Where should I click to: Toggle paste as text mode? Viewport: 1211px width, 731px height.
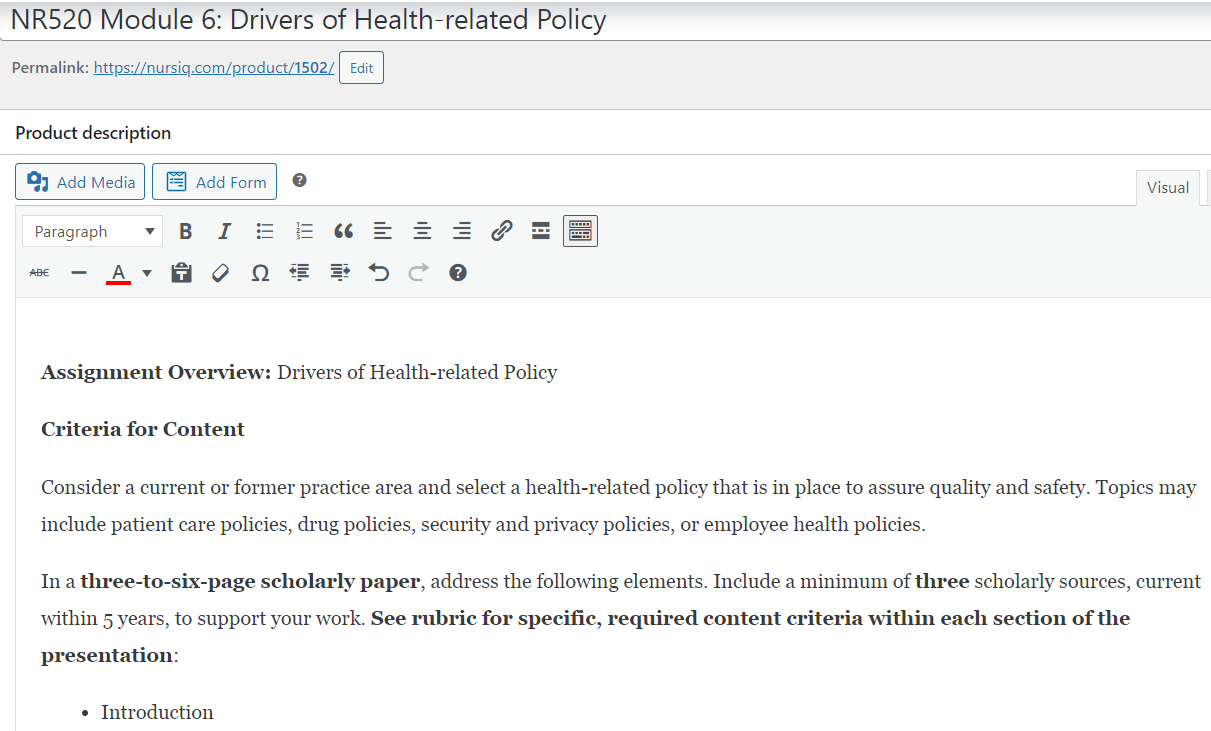(x=181, y=273)
